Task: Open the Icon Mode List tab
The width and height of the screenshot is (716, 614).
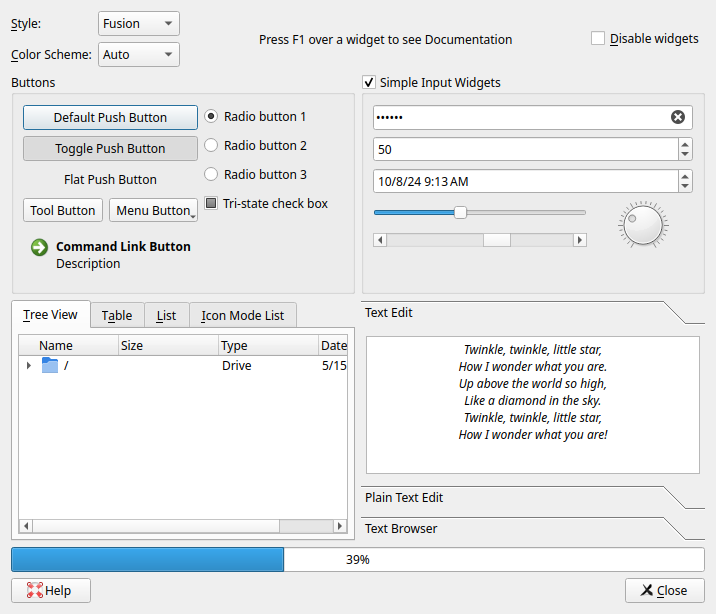Action: point(242,315)
